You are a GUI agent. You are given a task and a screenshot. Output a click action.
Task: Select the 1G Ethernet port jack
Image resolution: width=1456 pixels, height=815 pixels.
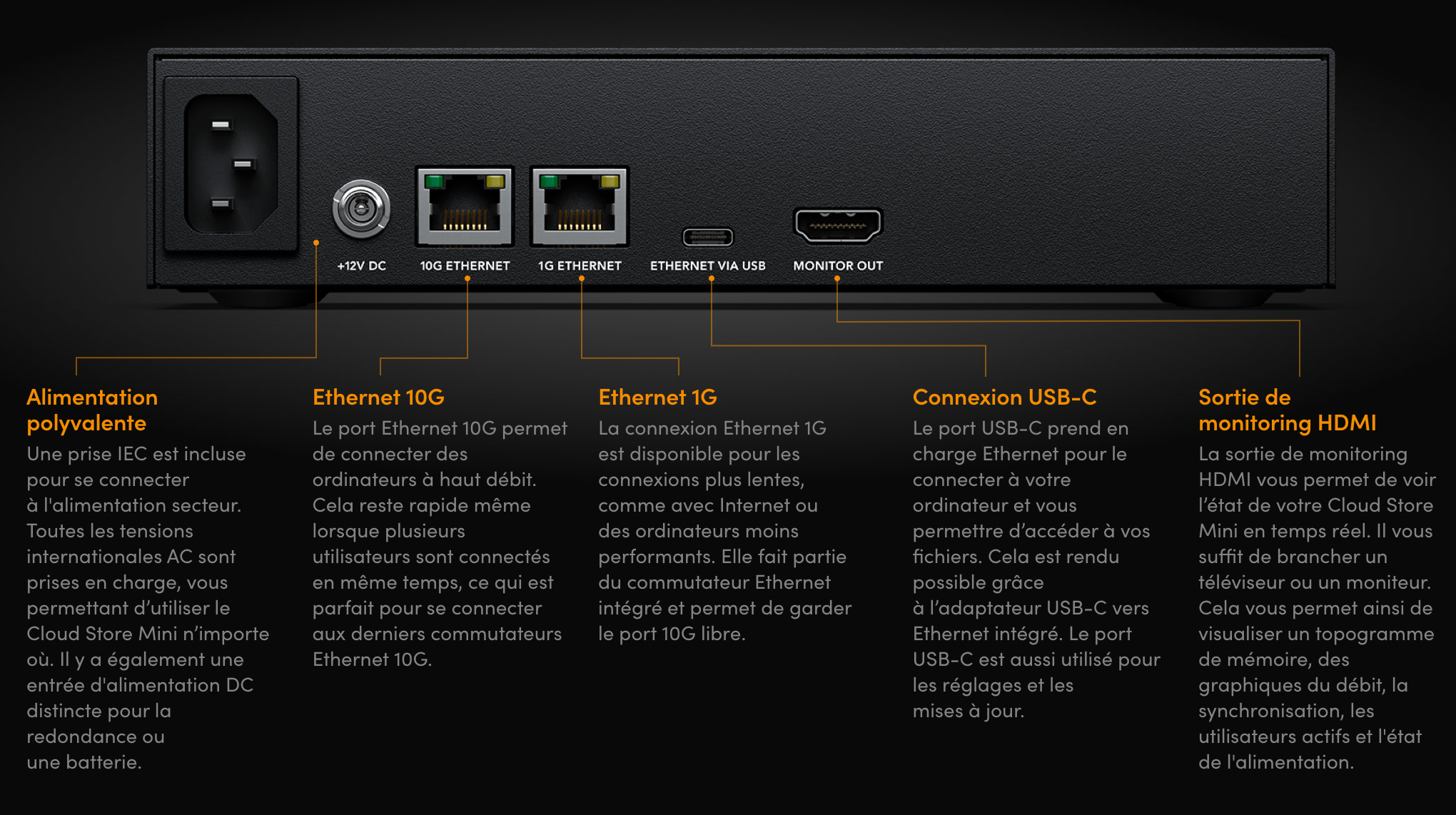coord(580,206)
